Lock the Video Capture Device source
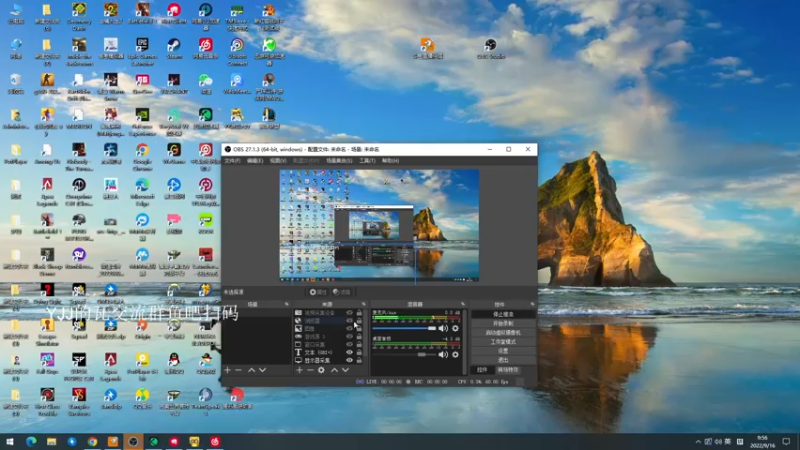Viewport: 800px width, 450px height. [359, 313]
